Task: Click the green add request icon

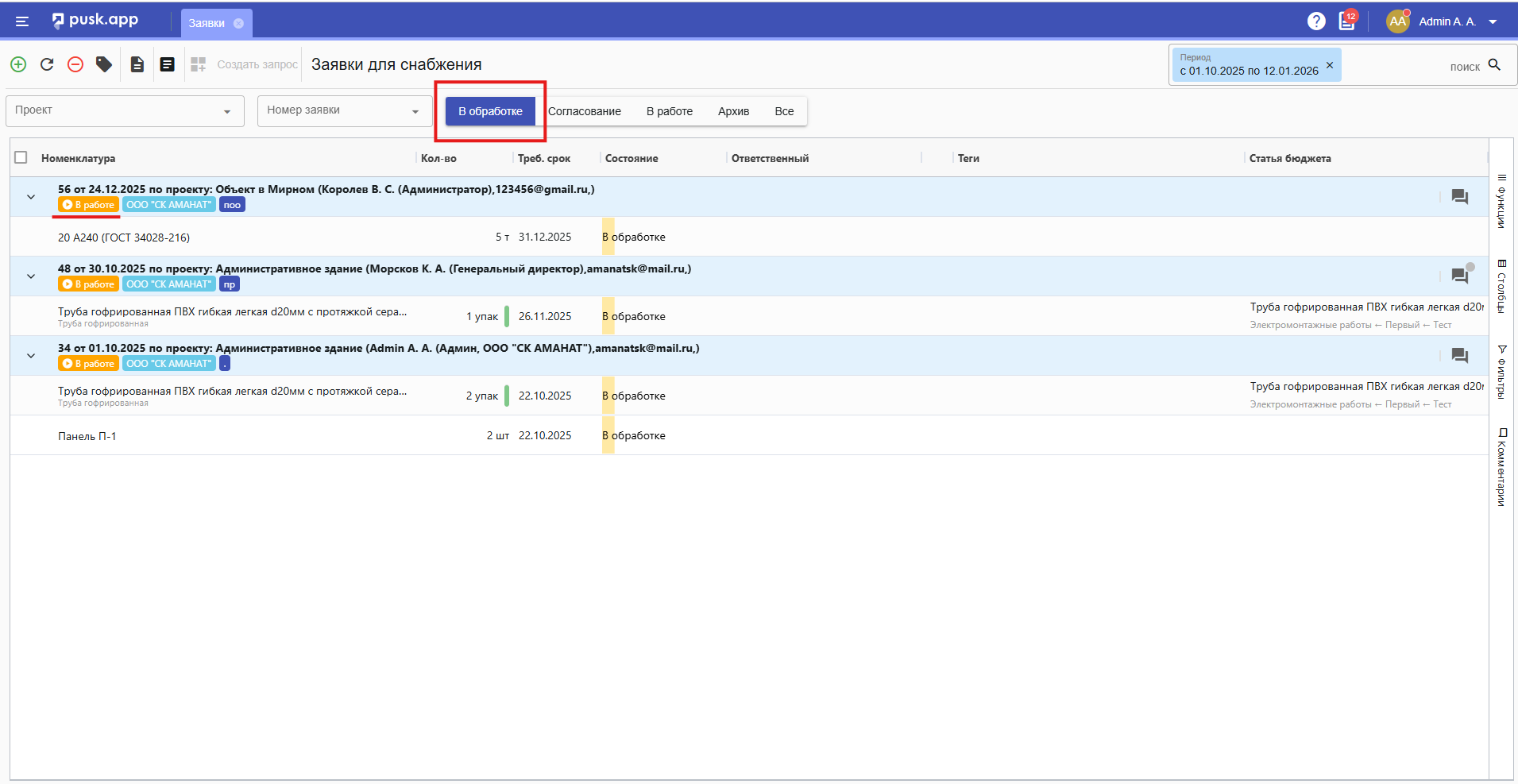Action: click(x=18, y=64)
